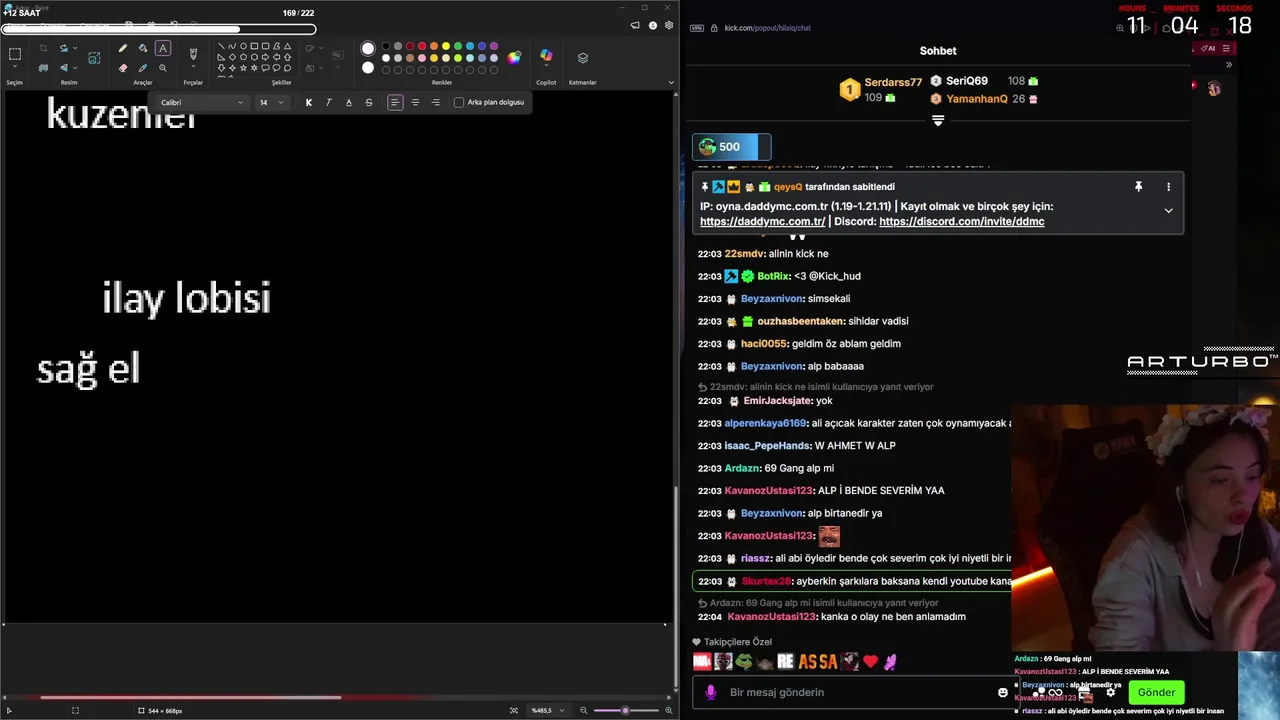
Task: Click the browser address bar kick.com URL
Action: coord(767,28)
